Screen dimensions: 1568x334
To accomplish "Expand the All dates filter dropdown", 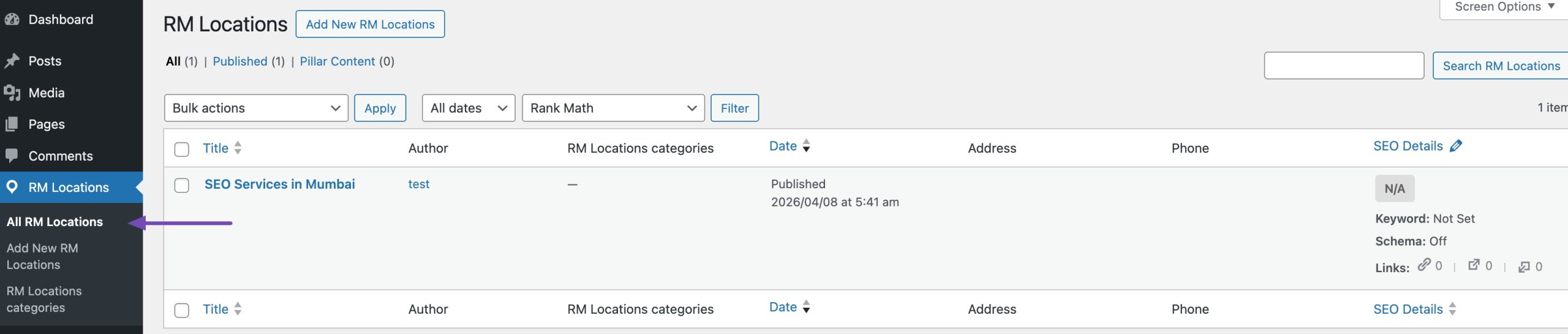I will pos(469,108).
